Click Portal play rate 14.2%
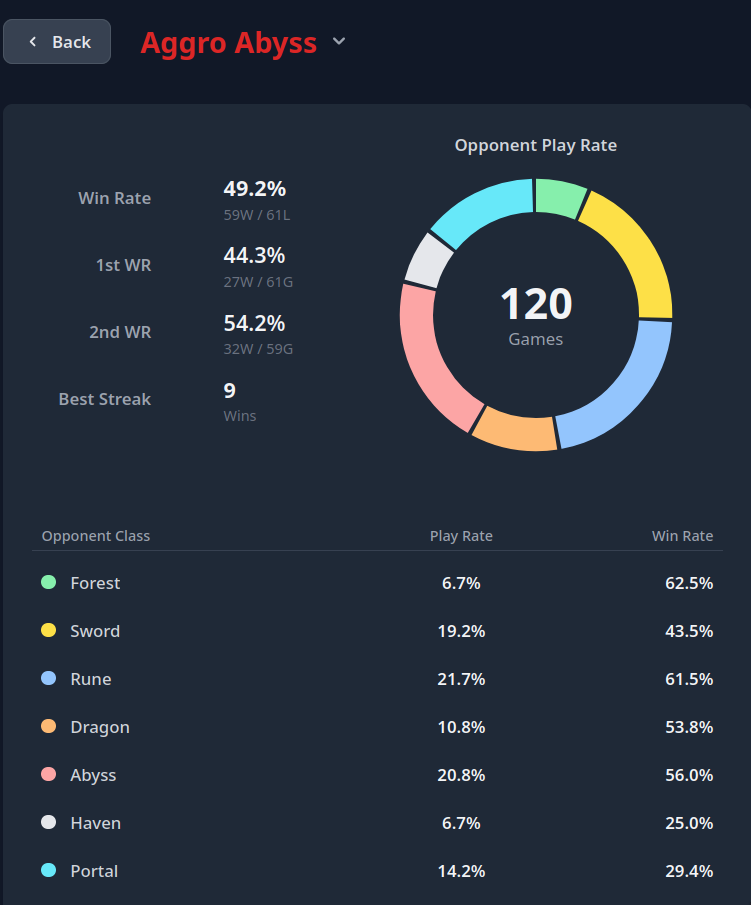 [x=461, y=870]
